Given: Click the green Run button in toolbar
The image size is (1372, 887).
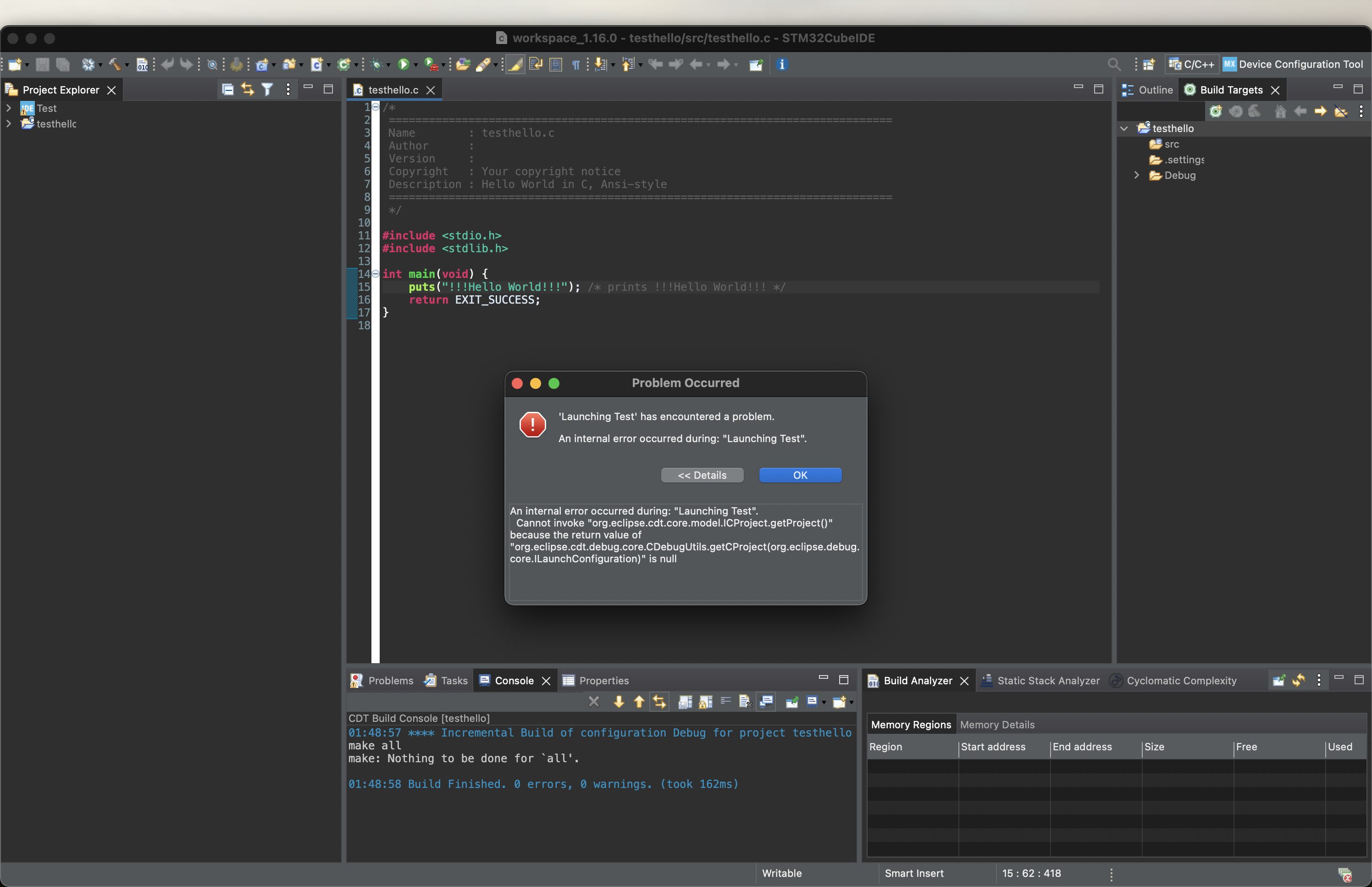Looking at the screenshot, I should pyautogui.click(x=403, y=65).
